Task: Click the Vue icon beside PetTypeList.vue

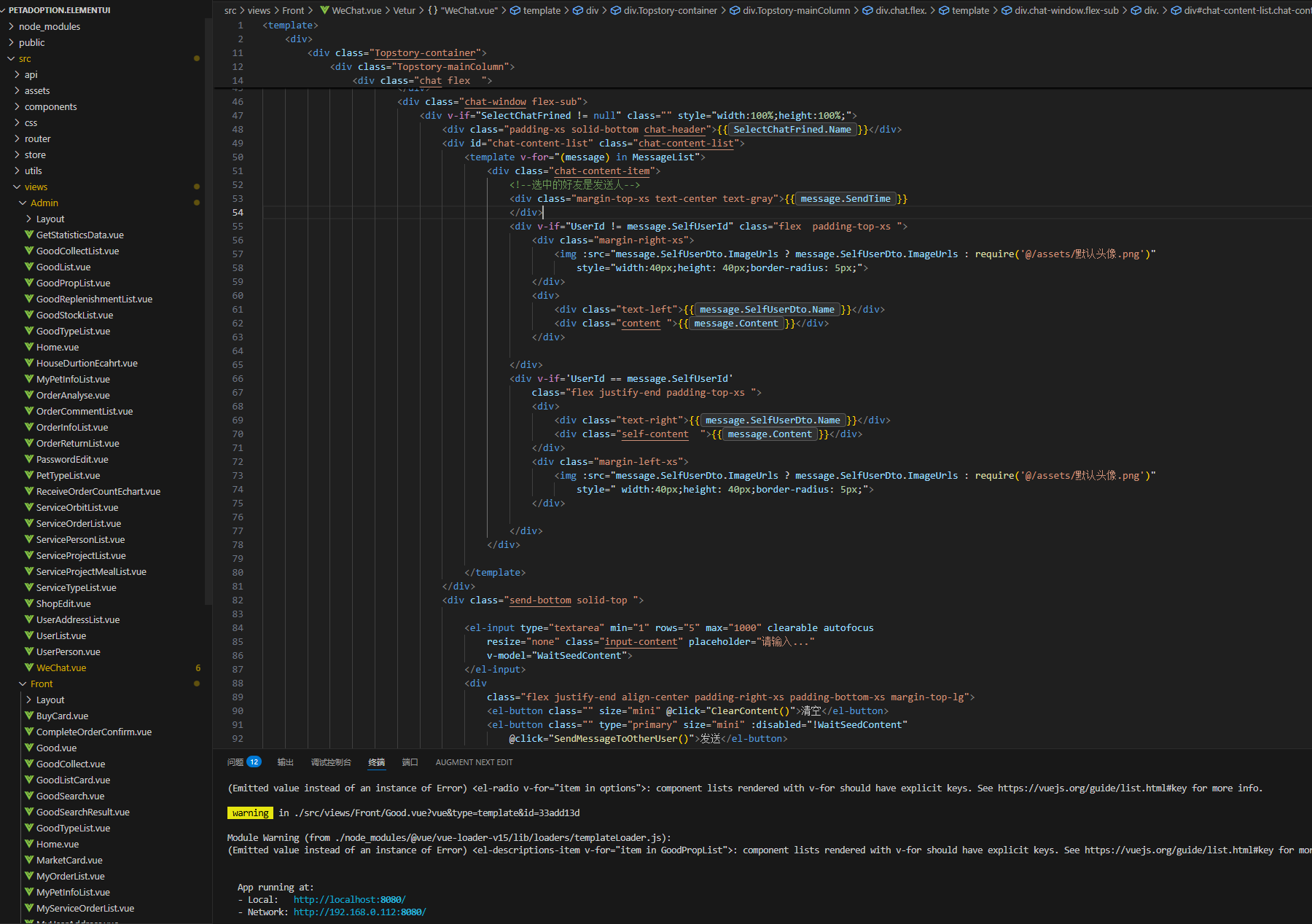Action: pos(29,475)
